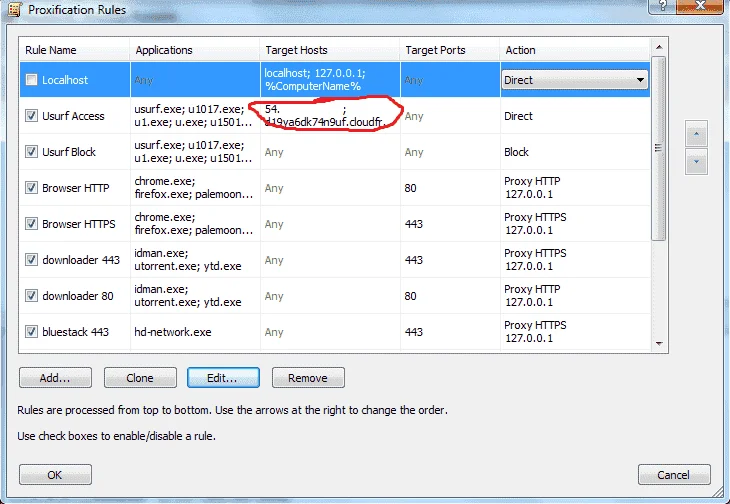
Task: Click applications cell of Usurf Block row
Action: coord(195,152)
